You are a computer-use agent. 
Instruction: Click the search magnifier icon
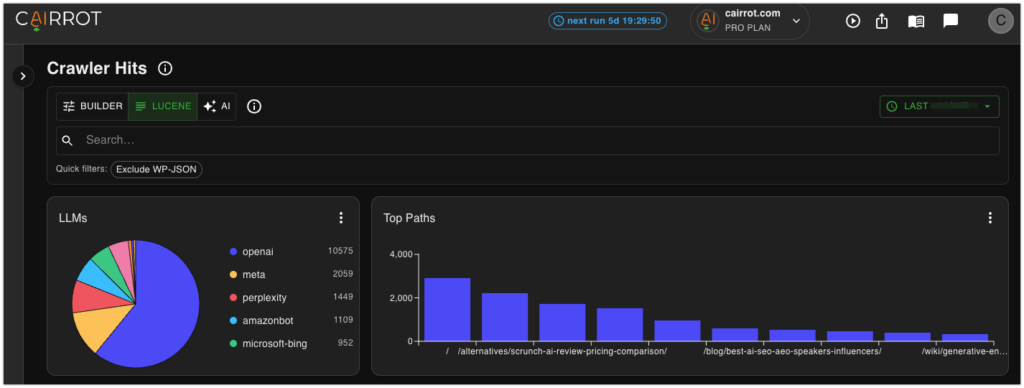tap(67, 140)
